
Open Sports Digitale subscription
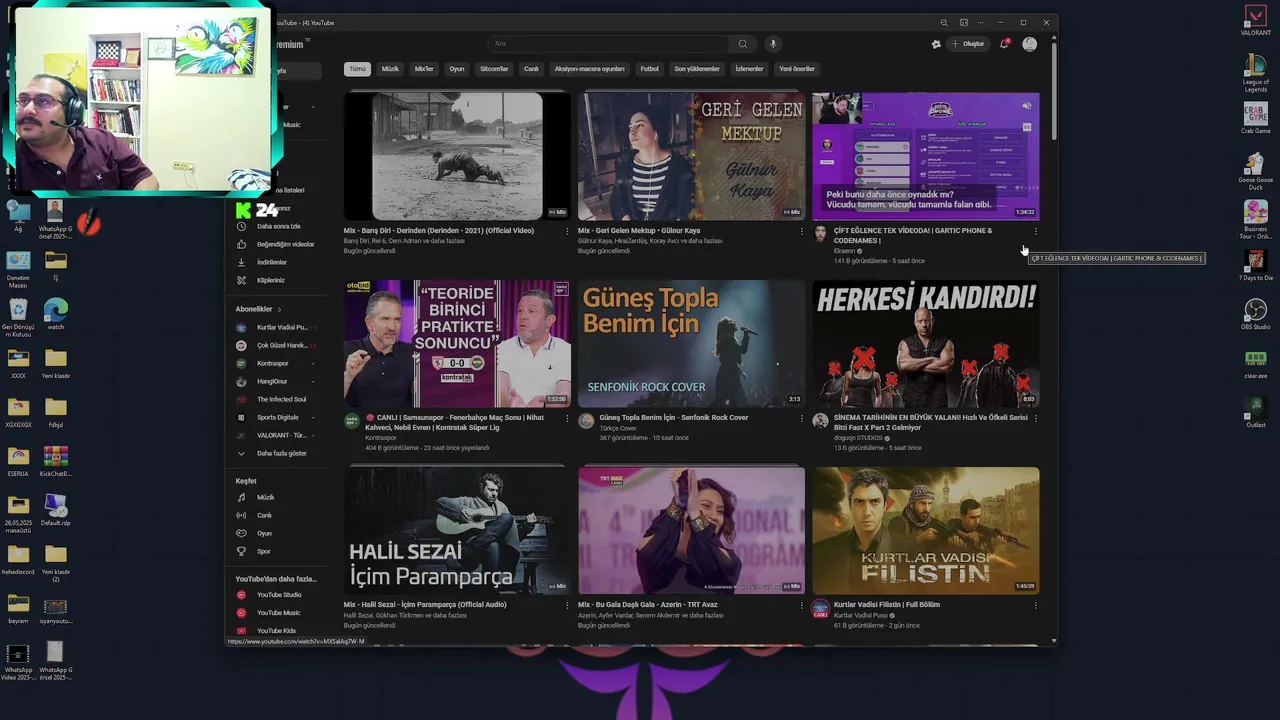pyautogui.click(x=278, y=417)
